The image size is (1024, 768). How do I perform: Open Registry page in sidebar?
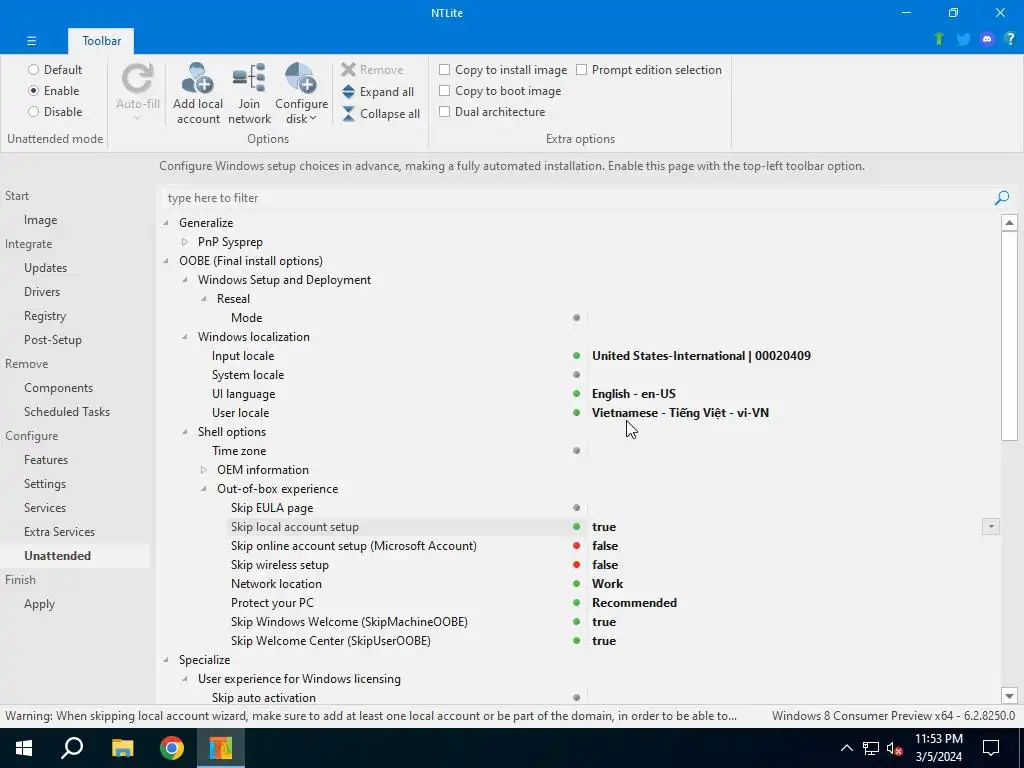click(x=44, y=316)
